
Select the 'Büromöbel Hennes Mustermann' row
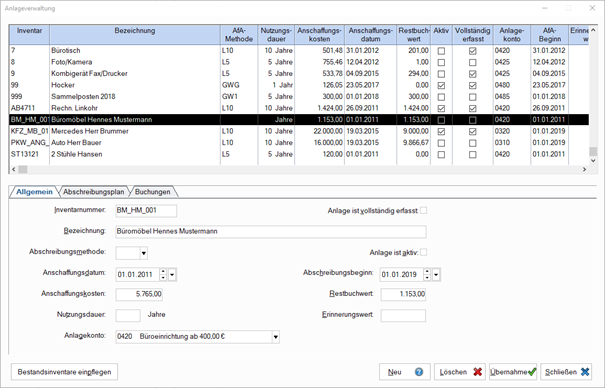pos(299,120)
